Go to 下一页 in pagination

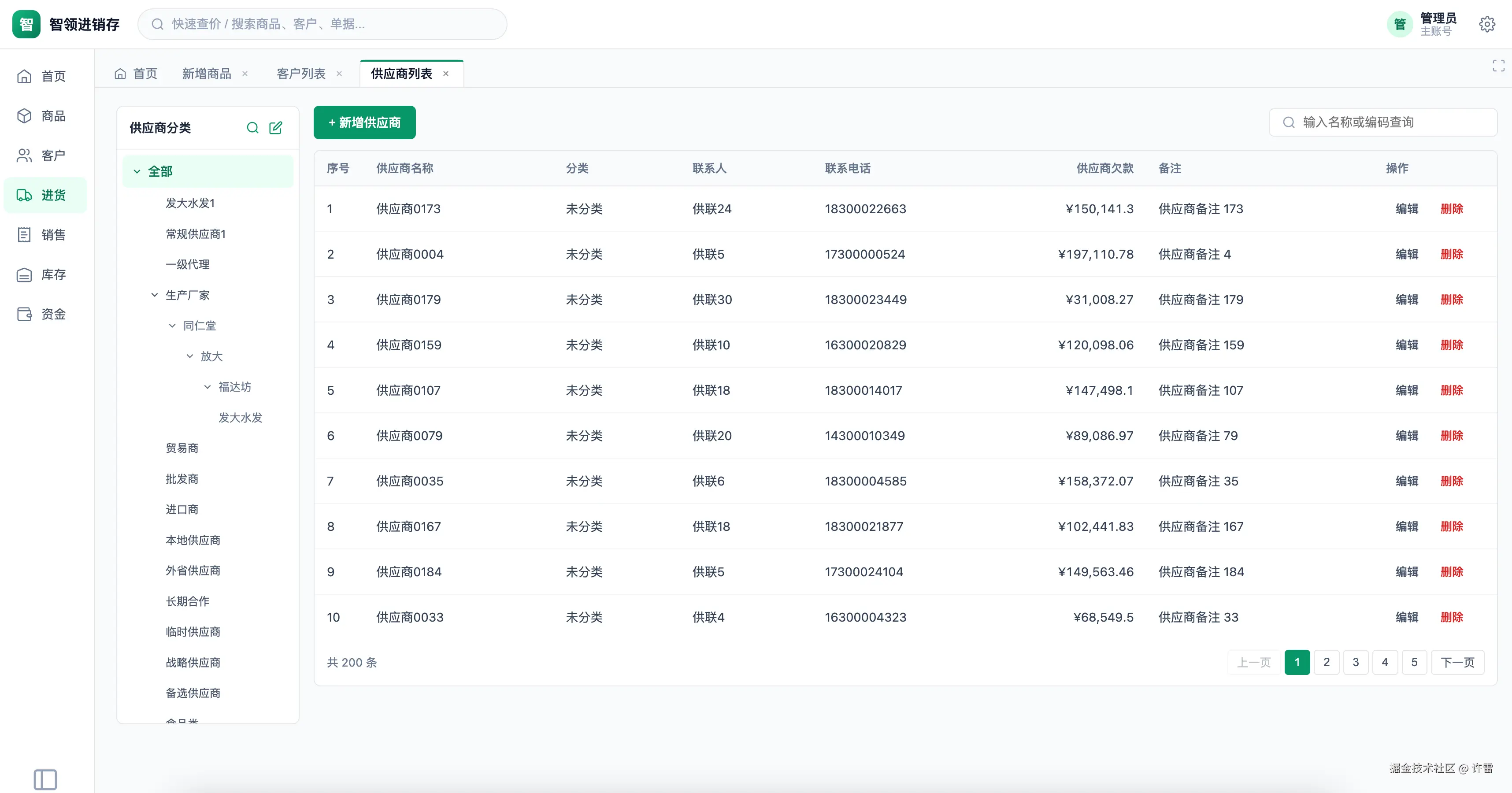point(1457,662)
